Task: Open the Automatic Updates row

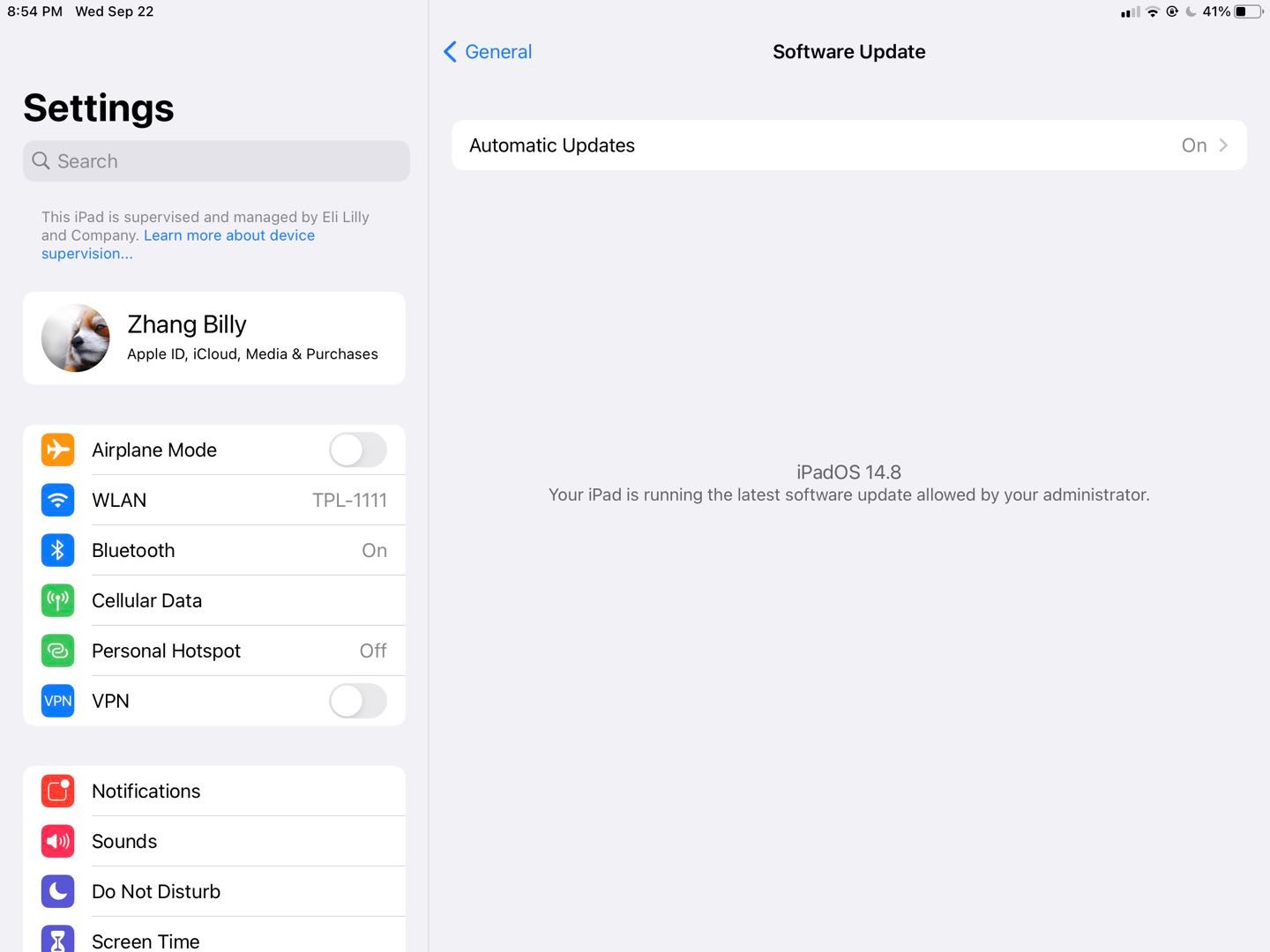Action: 849,145
